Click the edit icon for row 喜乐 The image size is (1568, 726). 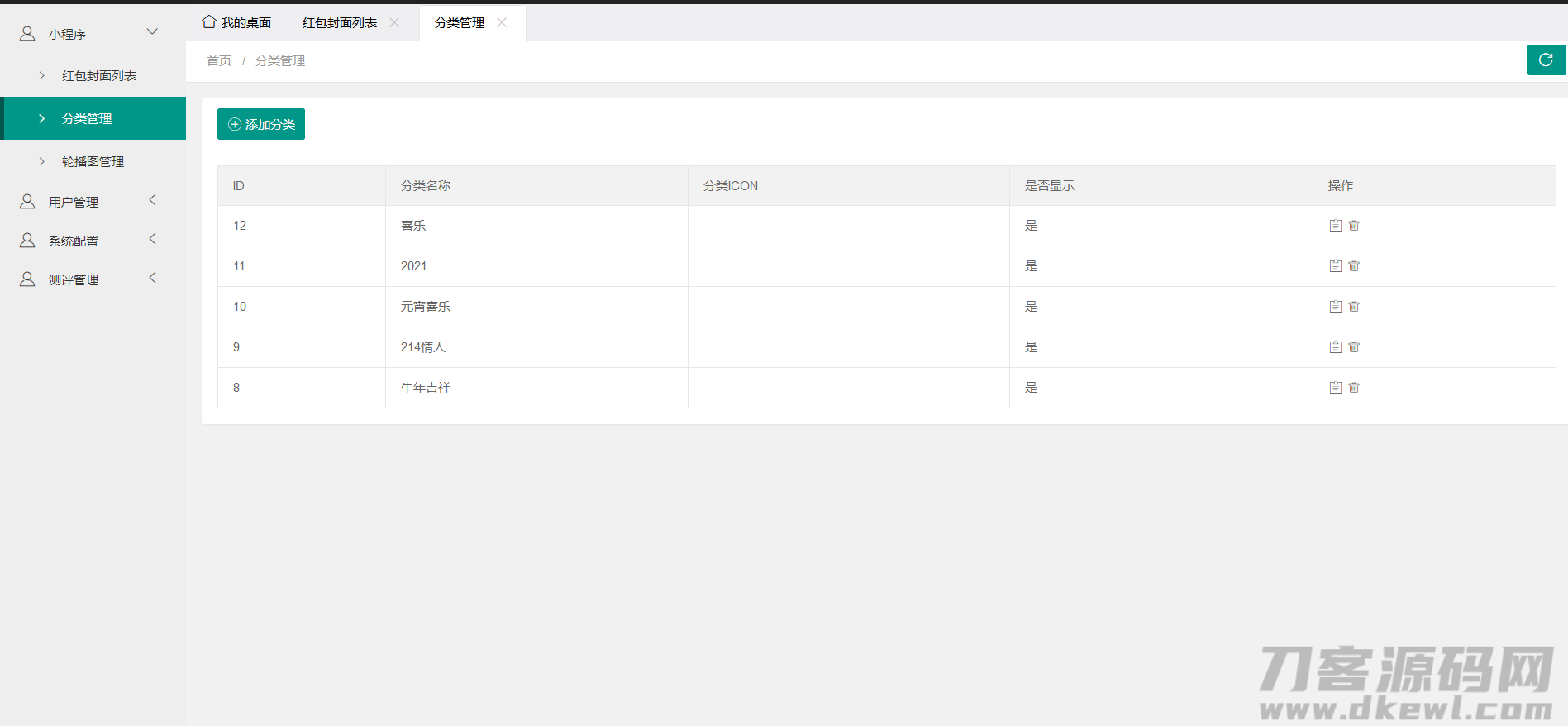point(1335,225)
